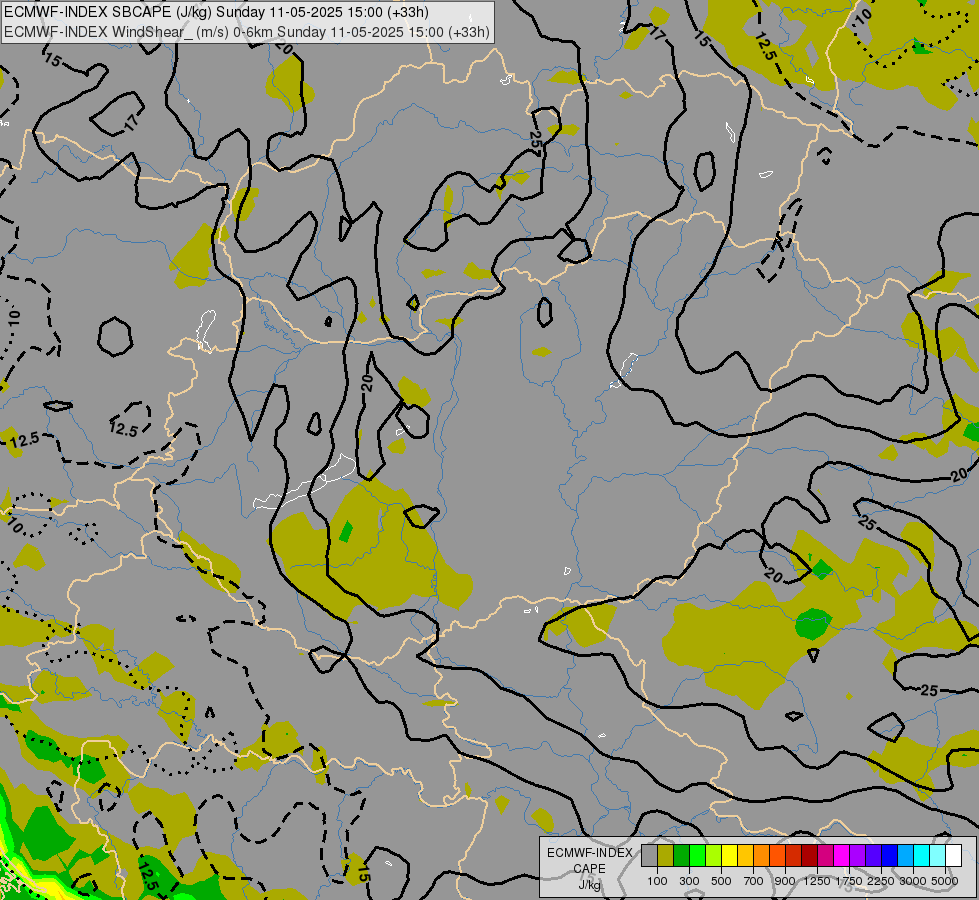This screenshot has width=979, height=900.
Task: Click the "500" legend scale value
Action: point(721,881)
